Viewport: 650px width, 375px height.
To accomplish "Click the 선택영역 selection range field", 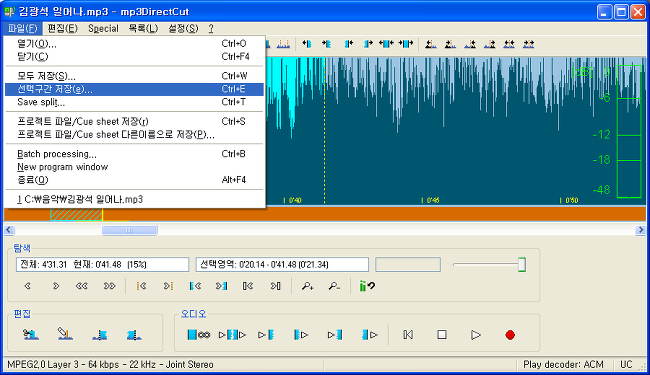I will coord(282,264).
